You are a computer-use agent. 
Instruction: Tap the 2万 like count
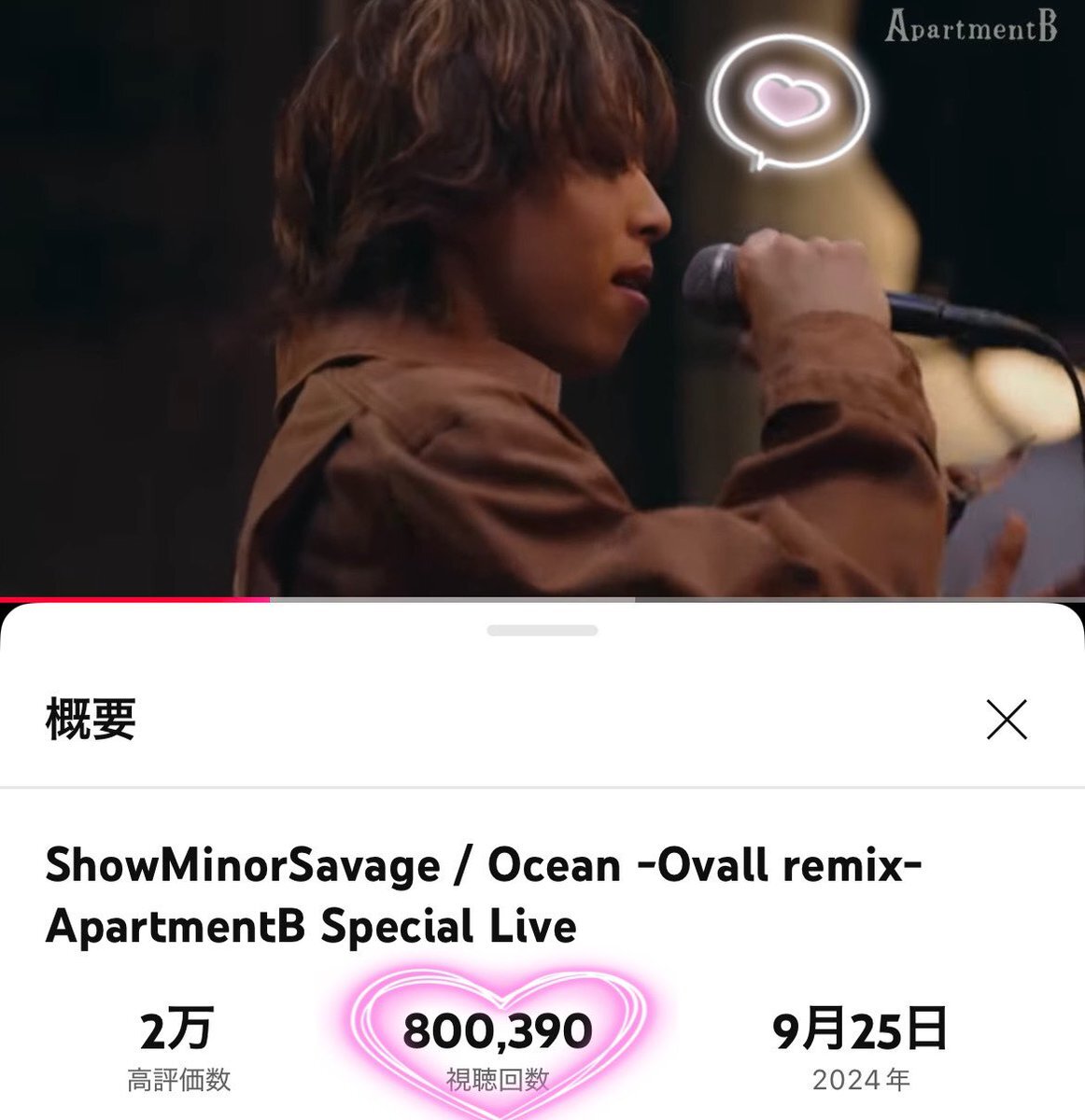click(177, 1029)
